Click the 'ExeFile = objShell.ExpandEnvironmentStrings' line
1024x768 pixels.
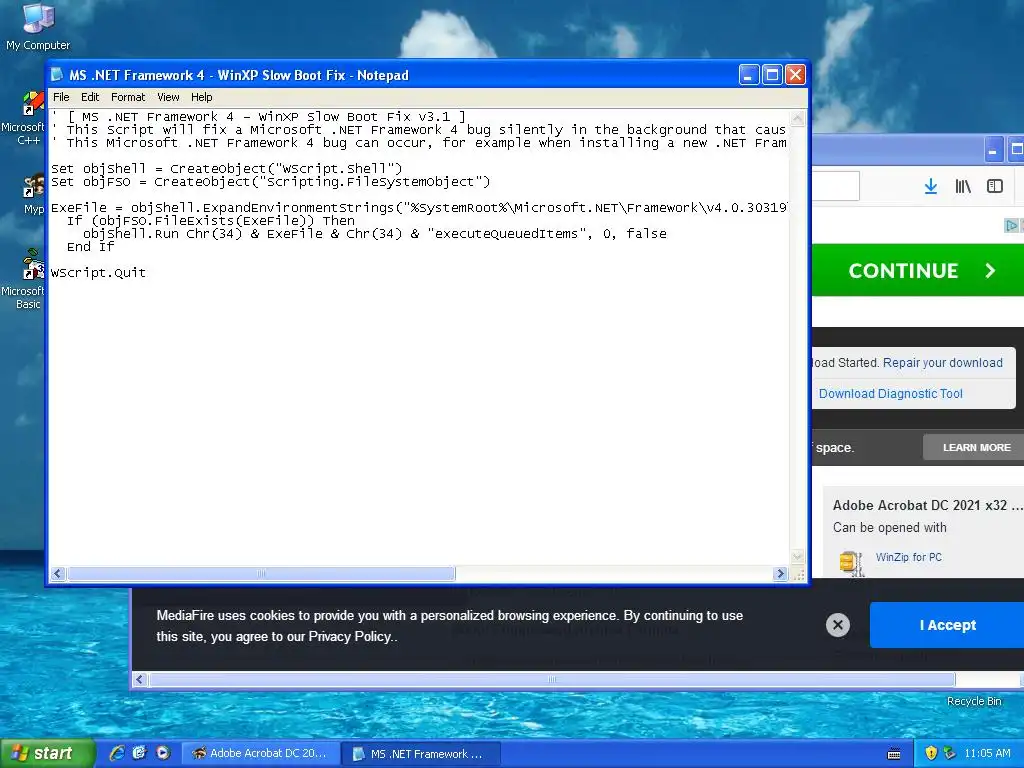click(x=419, y=208)
